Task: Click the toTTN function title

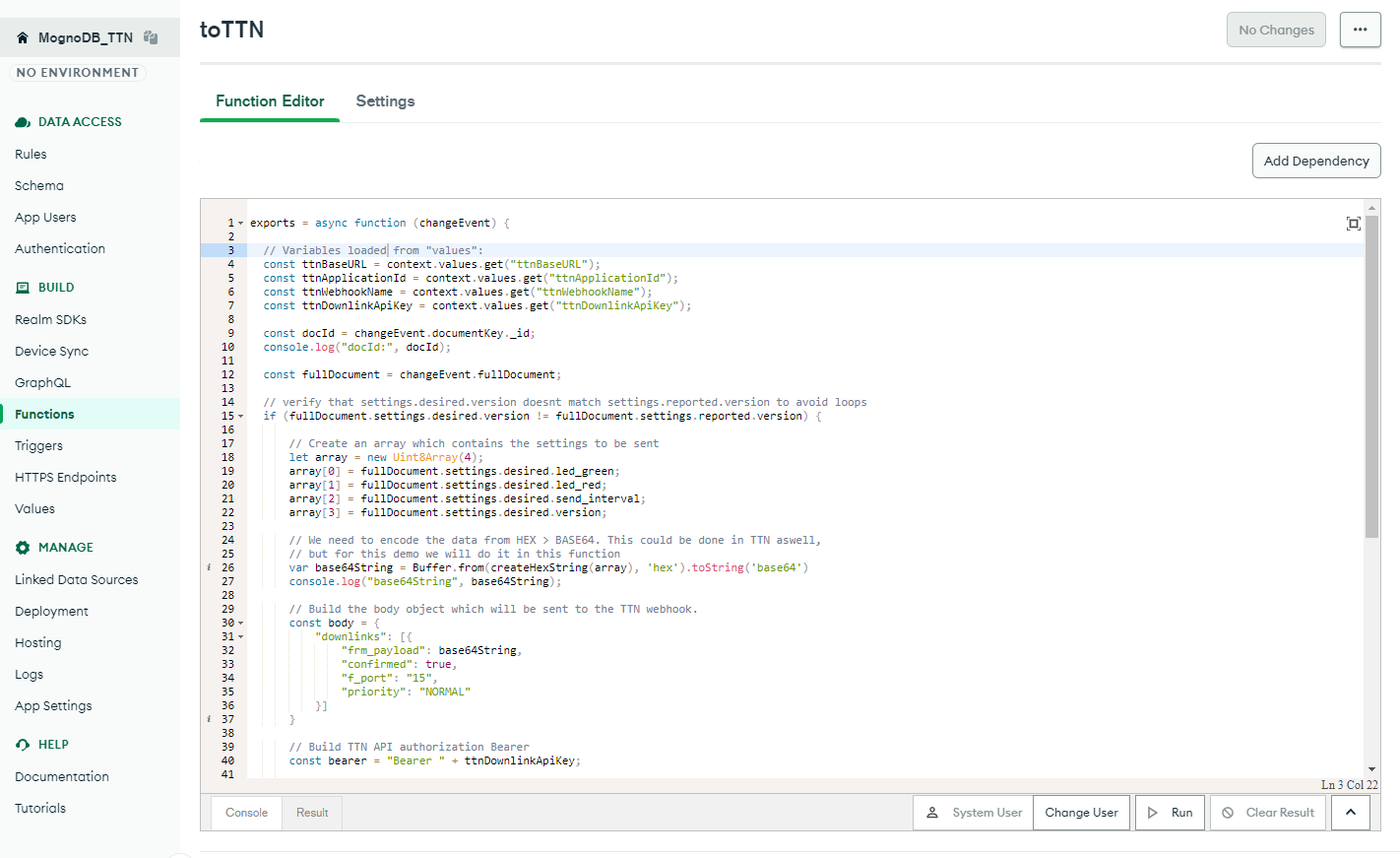Action: 232,30
